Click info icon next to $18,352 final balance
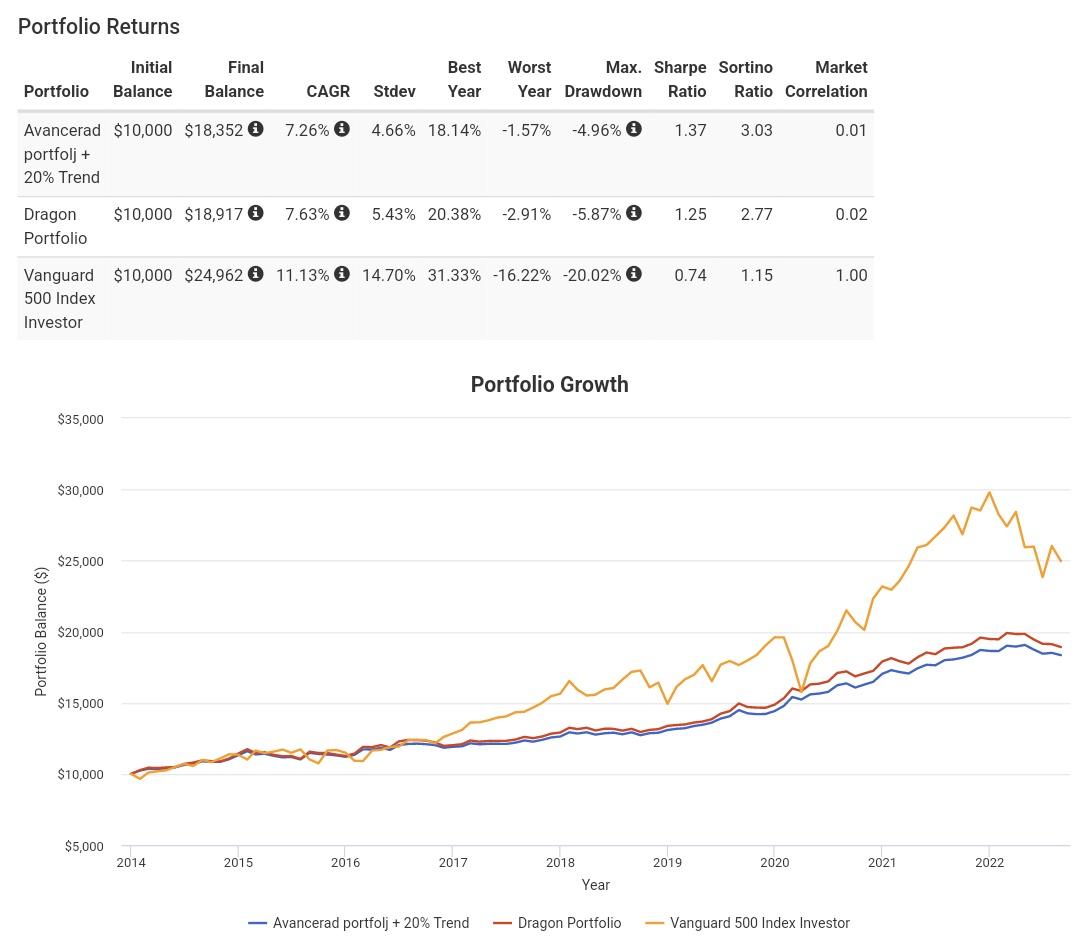Viewport: 1080px width, 948px height. coord(256,130)
